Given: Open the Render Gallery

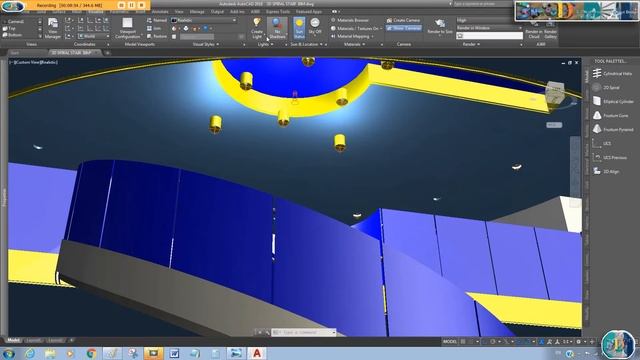Looking at the screenshot, I should 550,31.
